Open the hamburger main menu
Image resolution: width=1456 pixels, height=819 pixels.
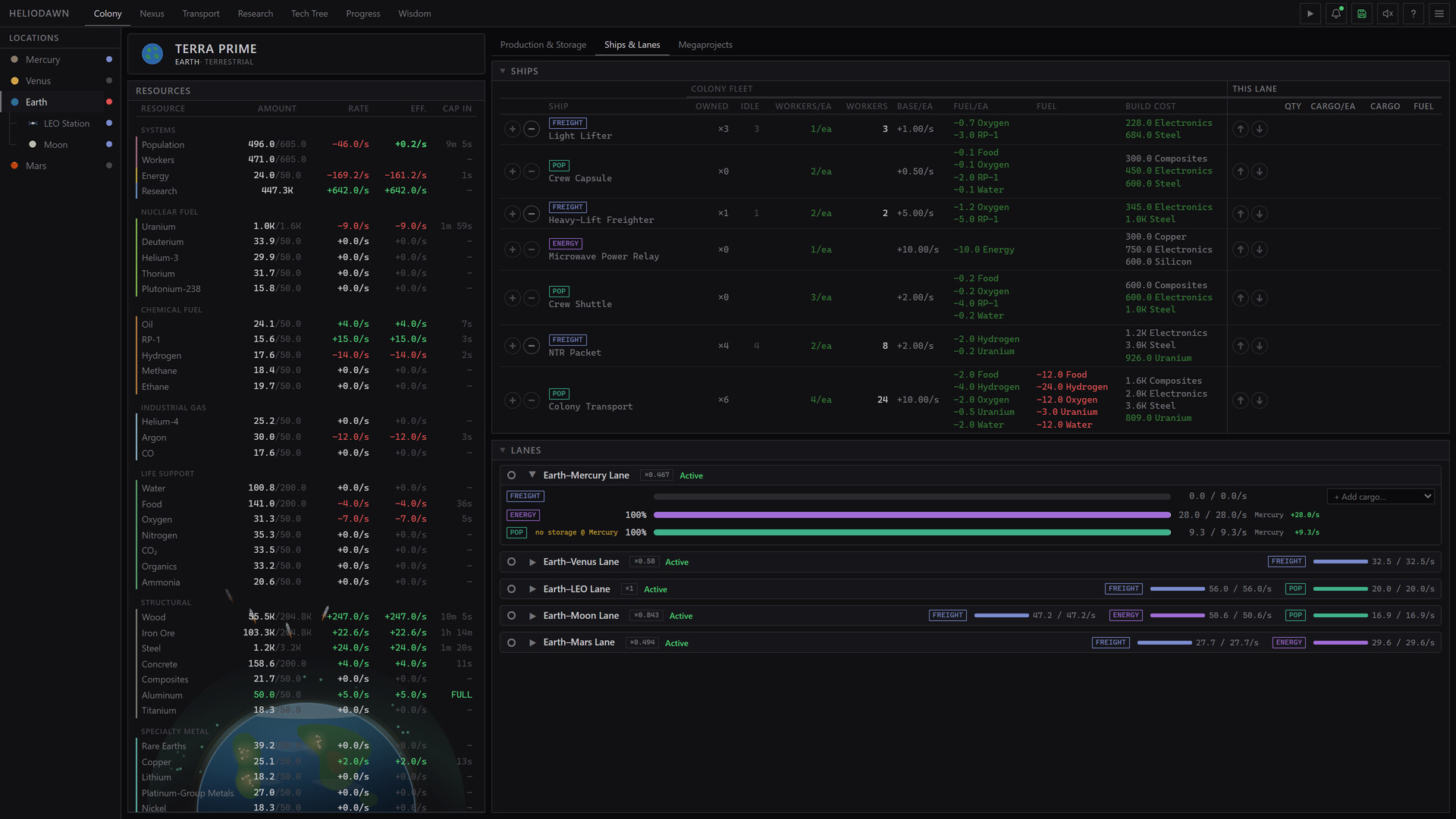[x=1439, y=14]
